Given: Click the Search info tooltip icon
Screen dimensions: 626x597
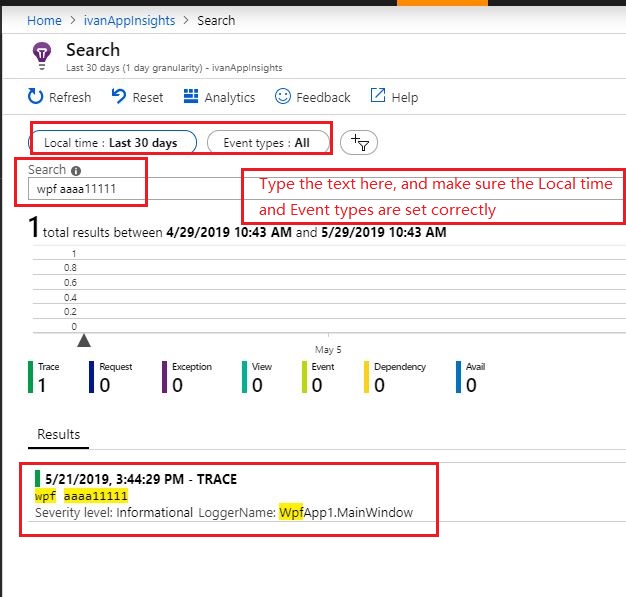Looking at the screenshot, I should click(76, 171).
